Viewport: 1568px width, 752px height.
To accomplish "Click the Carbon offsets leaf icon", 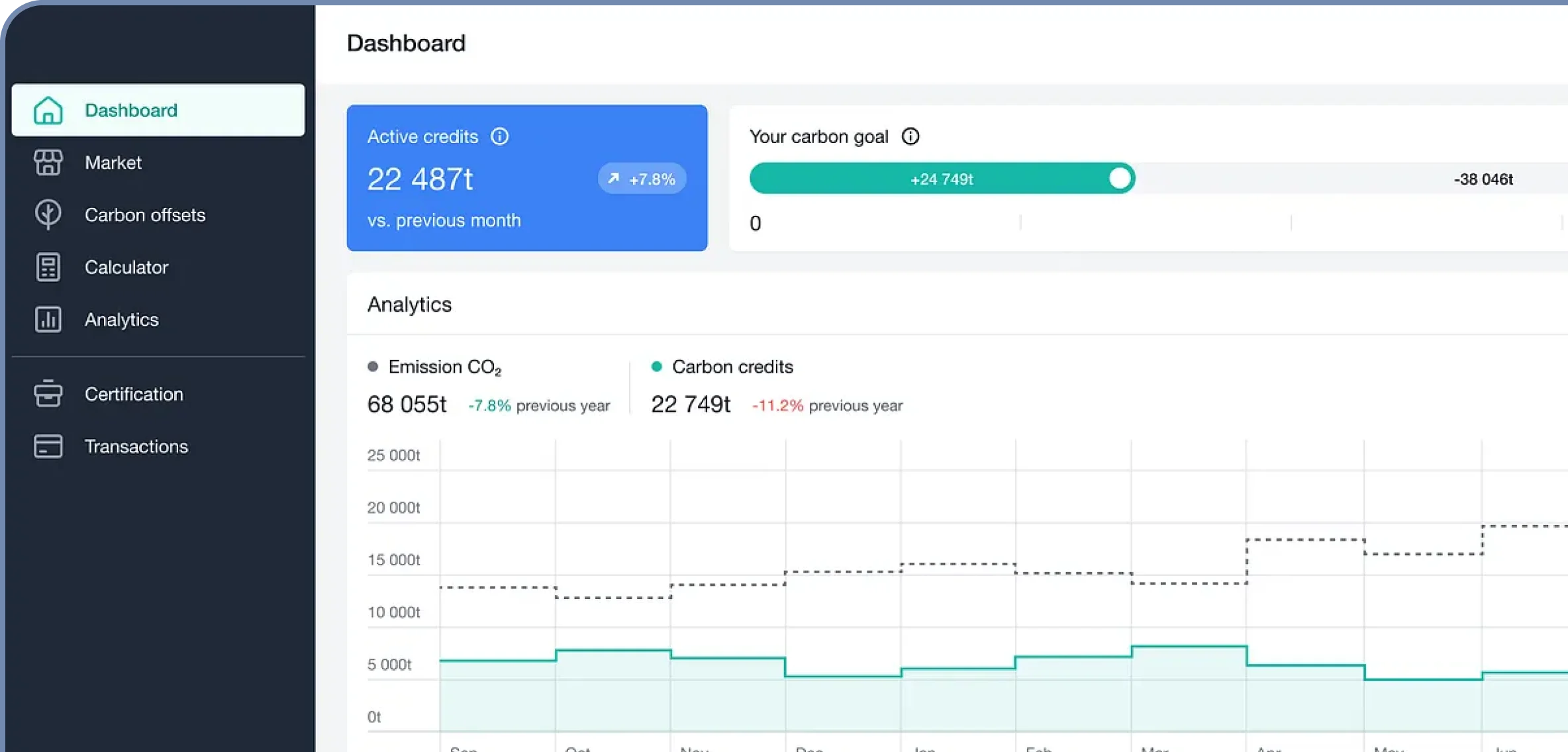I will point(48,214).
